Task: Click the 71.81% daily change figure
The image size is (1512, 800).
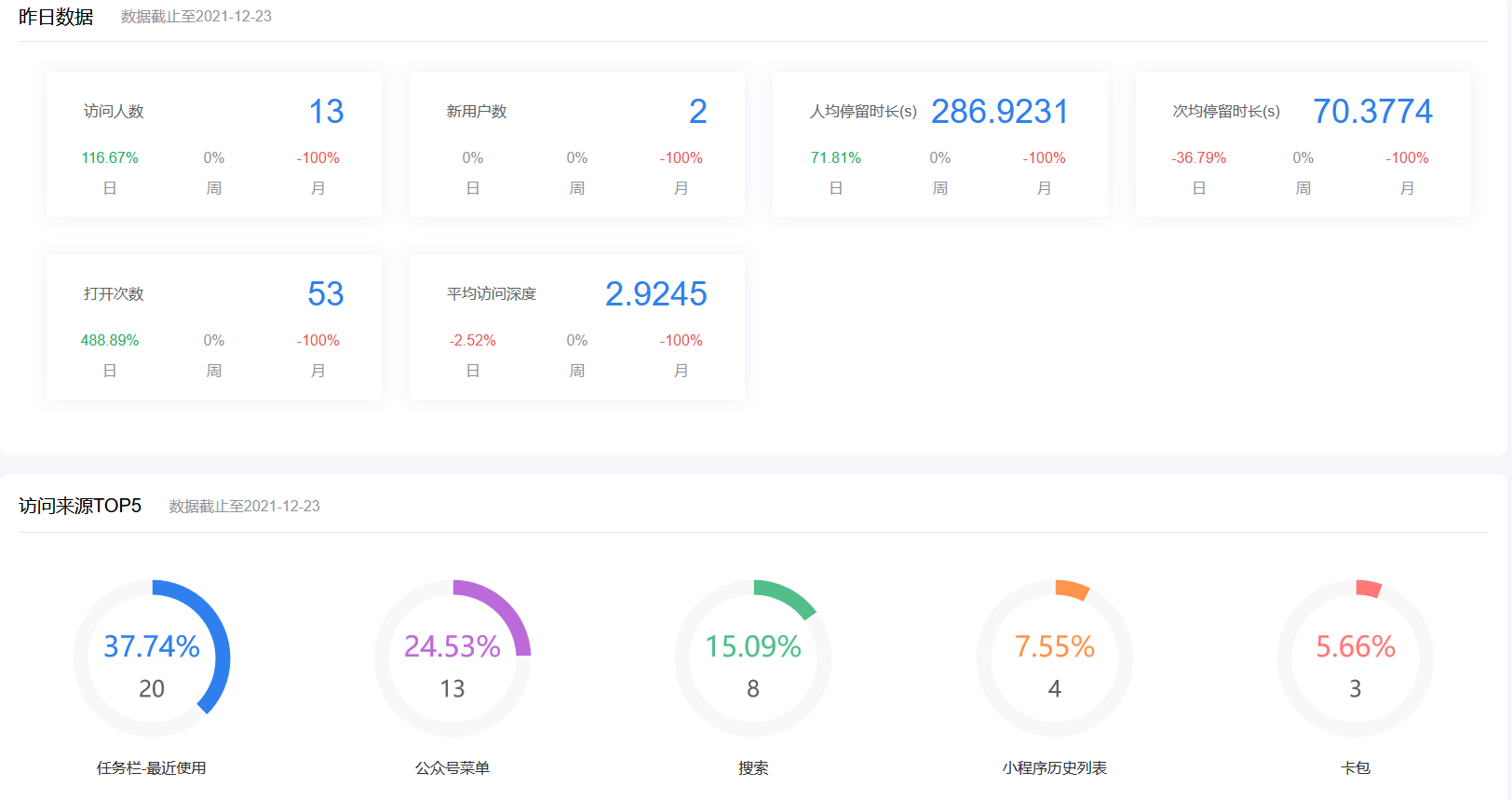Action: (x=835, y=158)
